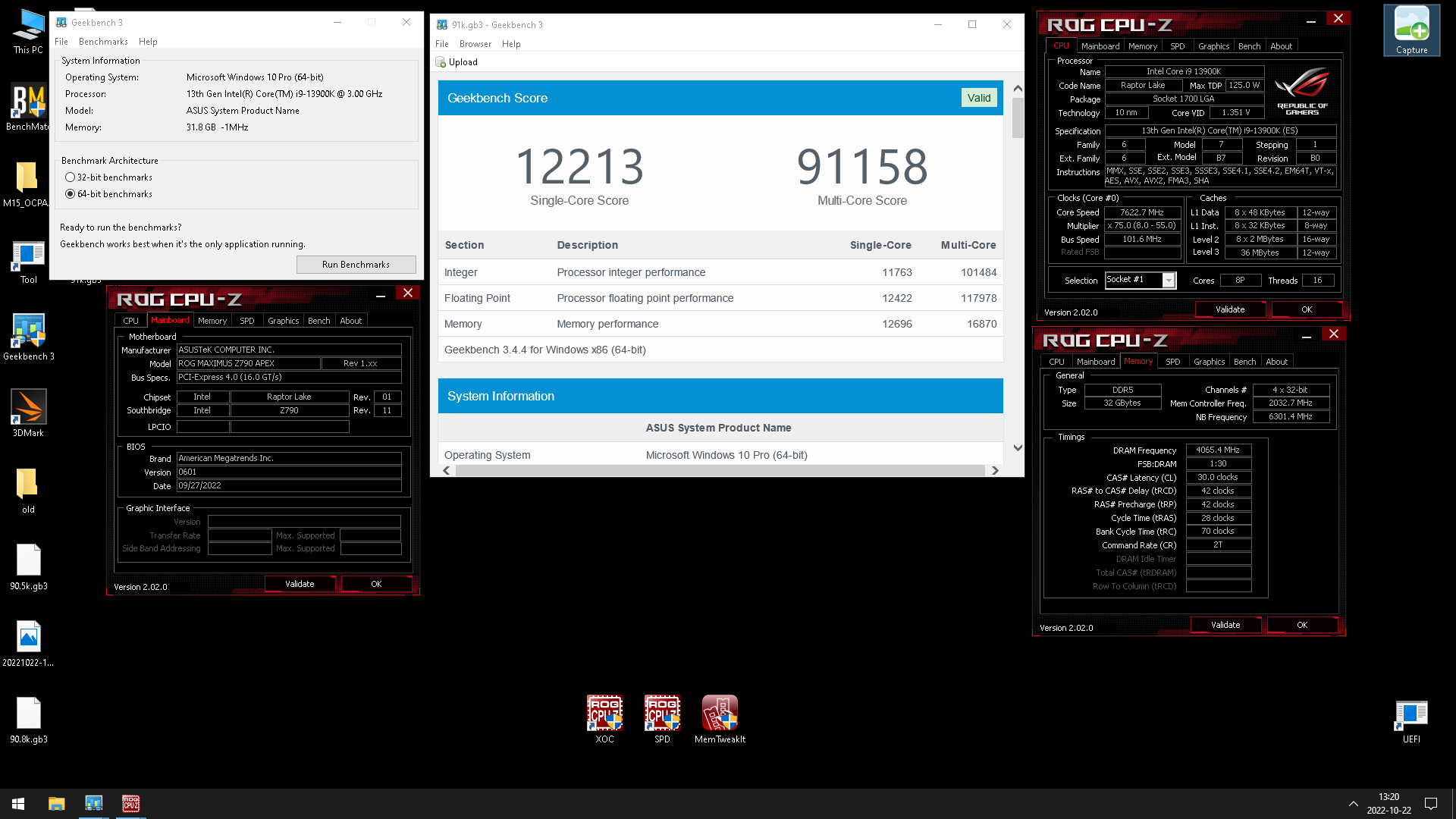This screenshot has width=1456, height=819.
Task: Click horizontal scrollbar right arrow
Action: click(995, 471)
